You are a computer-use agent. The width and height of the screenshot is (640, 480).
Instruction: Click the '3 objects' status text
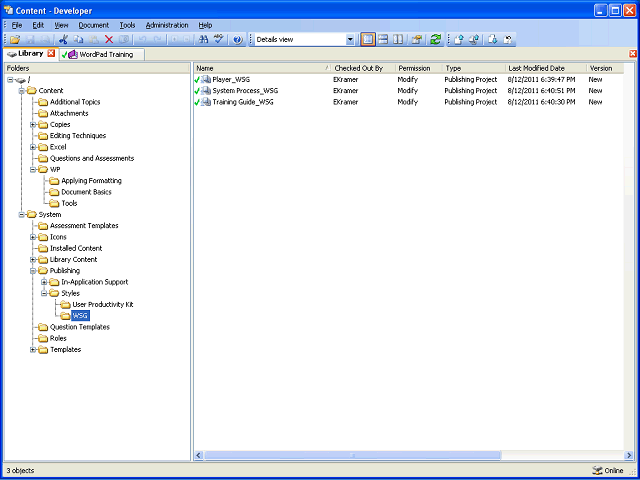[20, 471]
